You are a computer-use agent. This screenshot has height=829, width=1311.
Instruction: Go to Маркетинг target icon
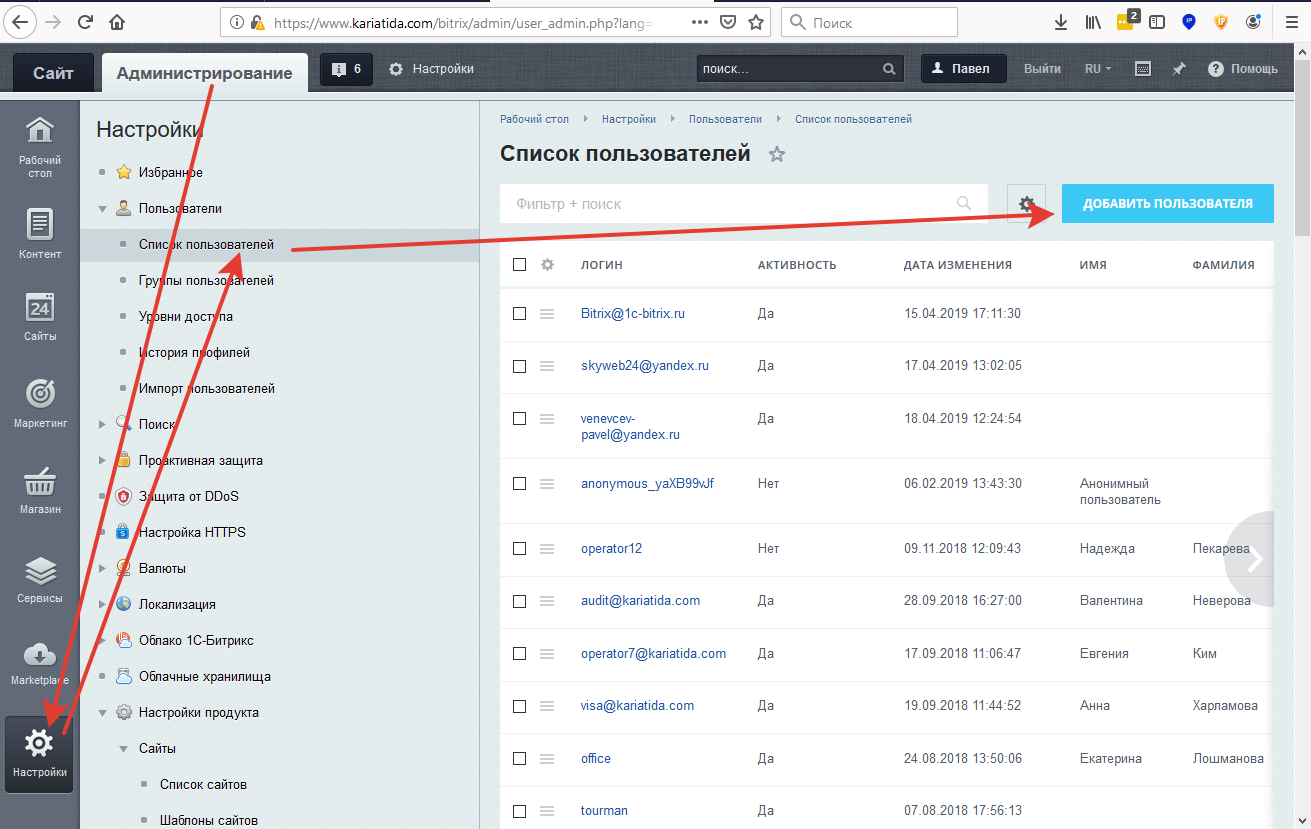(40, 401)
